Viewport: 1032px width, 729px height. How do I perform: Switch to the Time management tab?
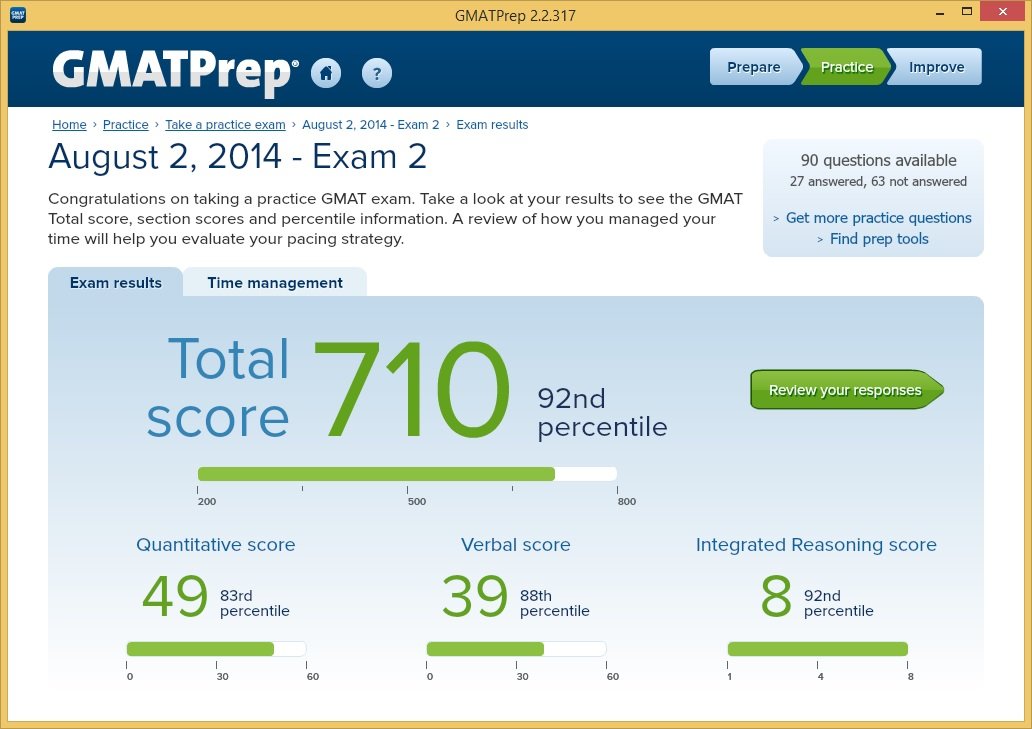click(275, 283)
